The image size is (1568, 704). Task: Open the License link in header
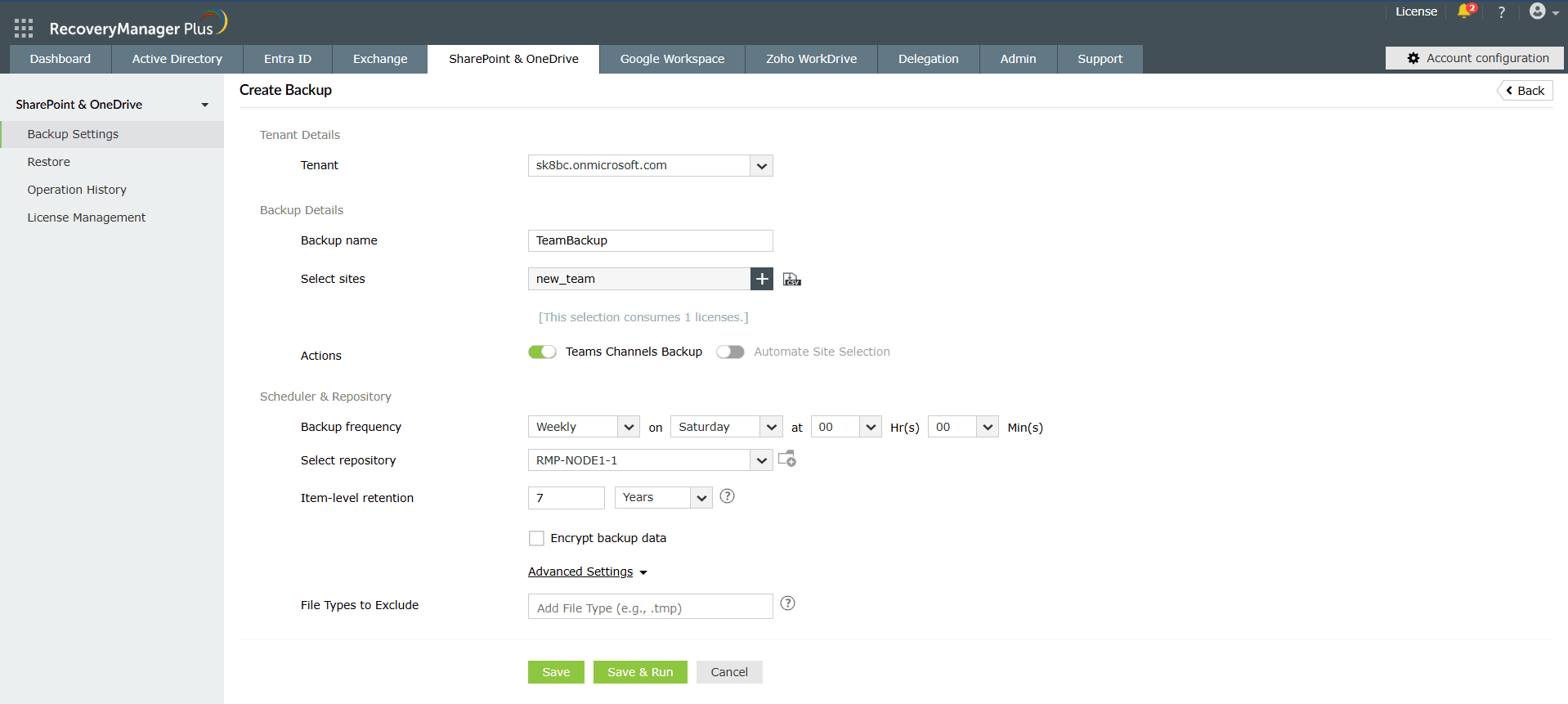(x=1416, y=11)
